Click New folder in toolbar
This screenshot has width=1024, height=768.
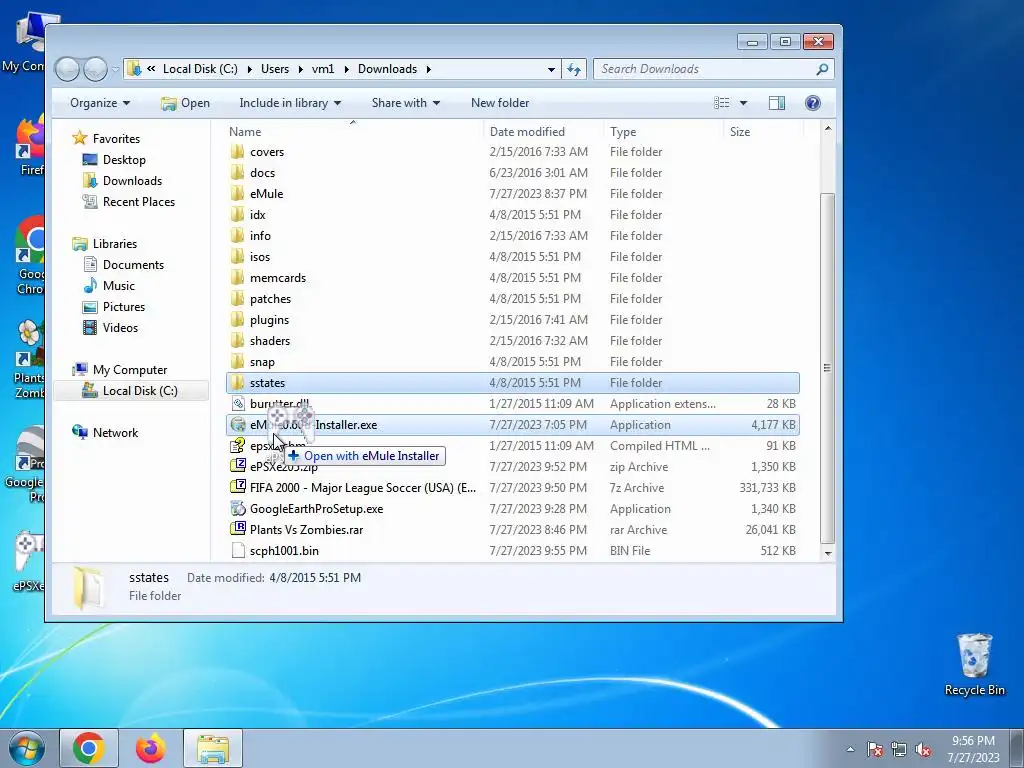click(x=500, y=103)
